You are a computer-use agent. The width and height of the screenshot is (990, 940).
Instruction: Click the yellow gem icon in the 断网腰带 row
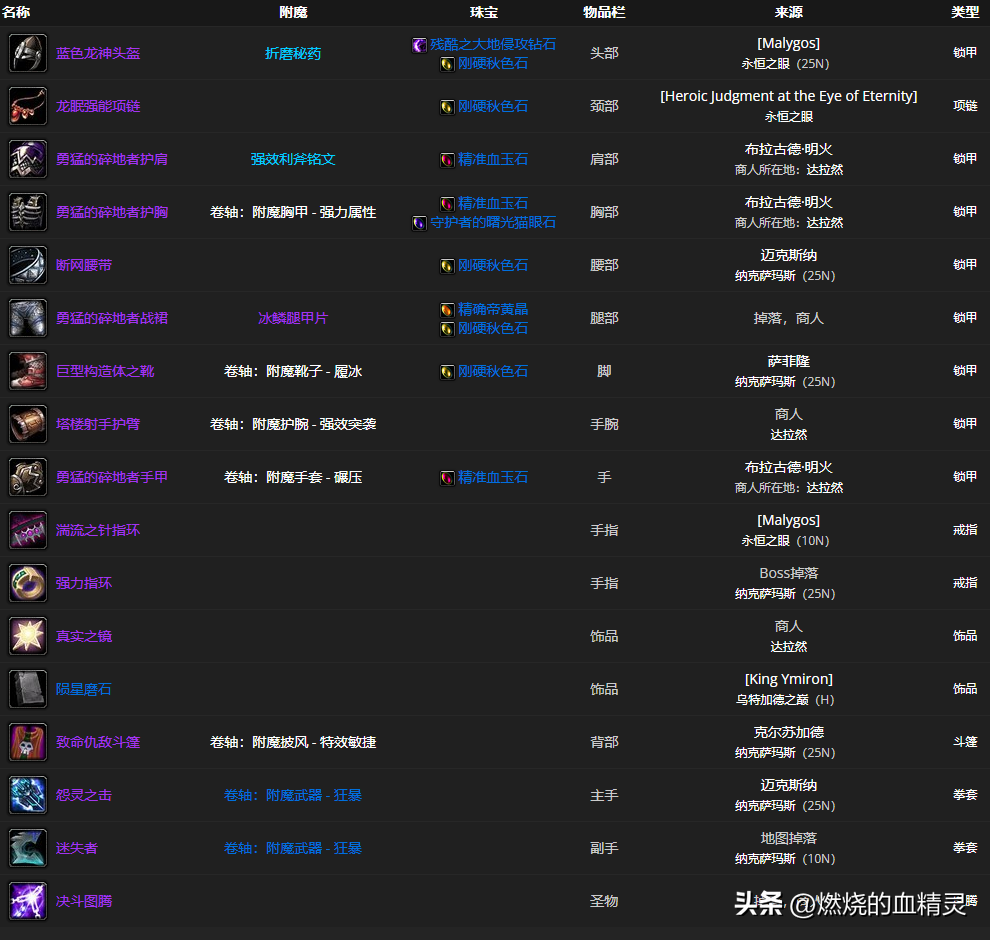pyautogui.click(x=447, y=266)
